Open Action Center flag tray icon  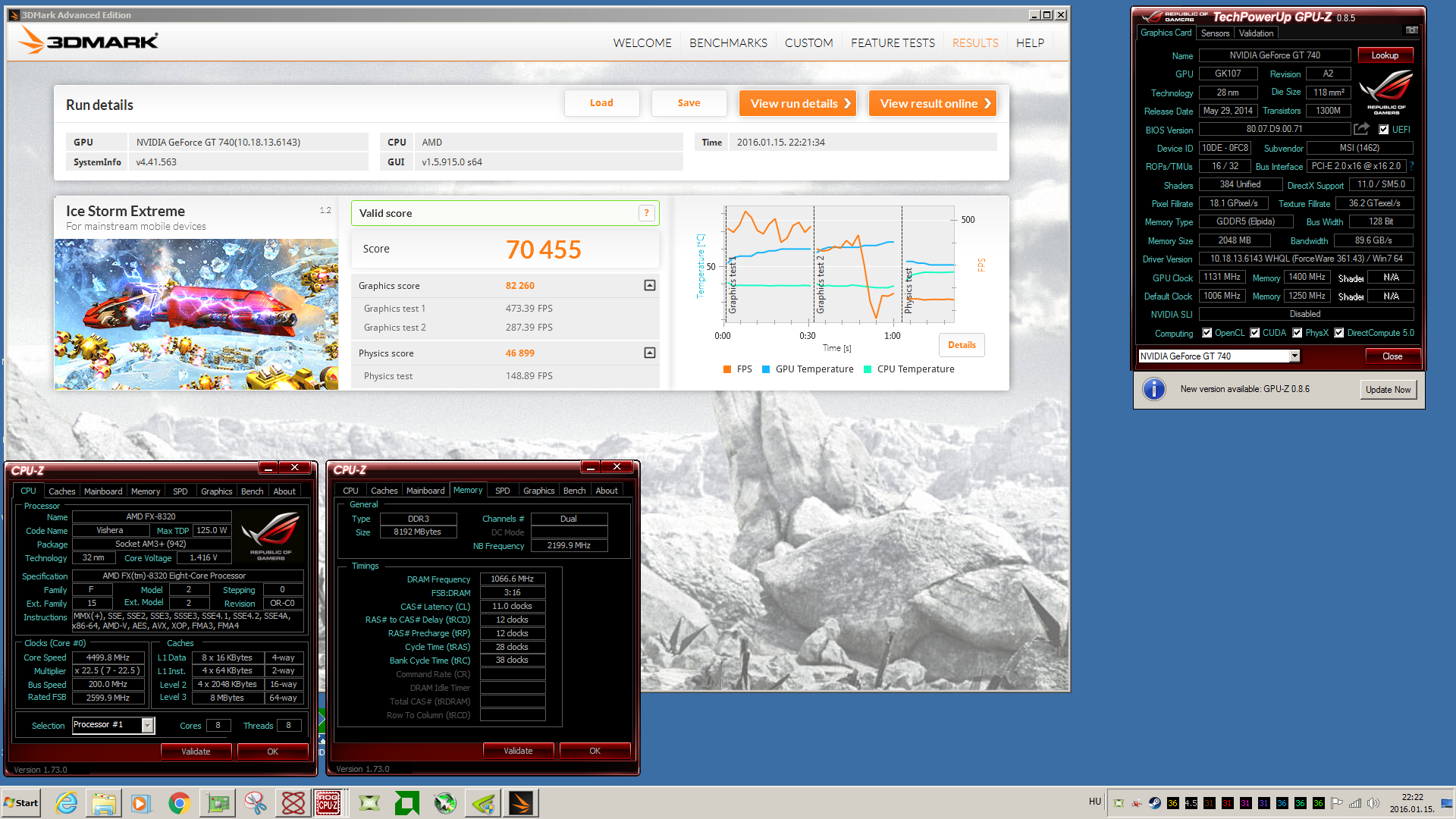(x=1337, y=803)
